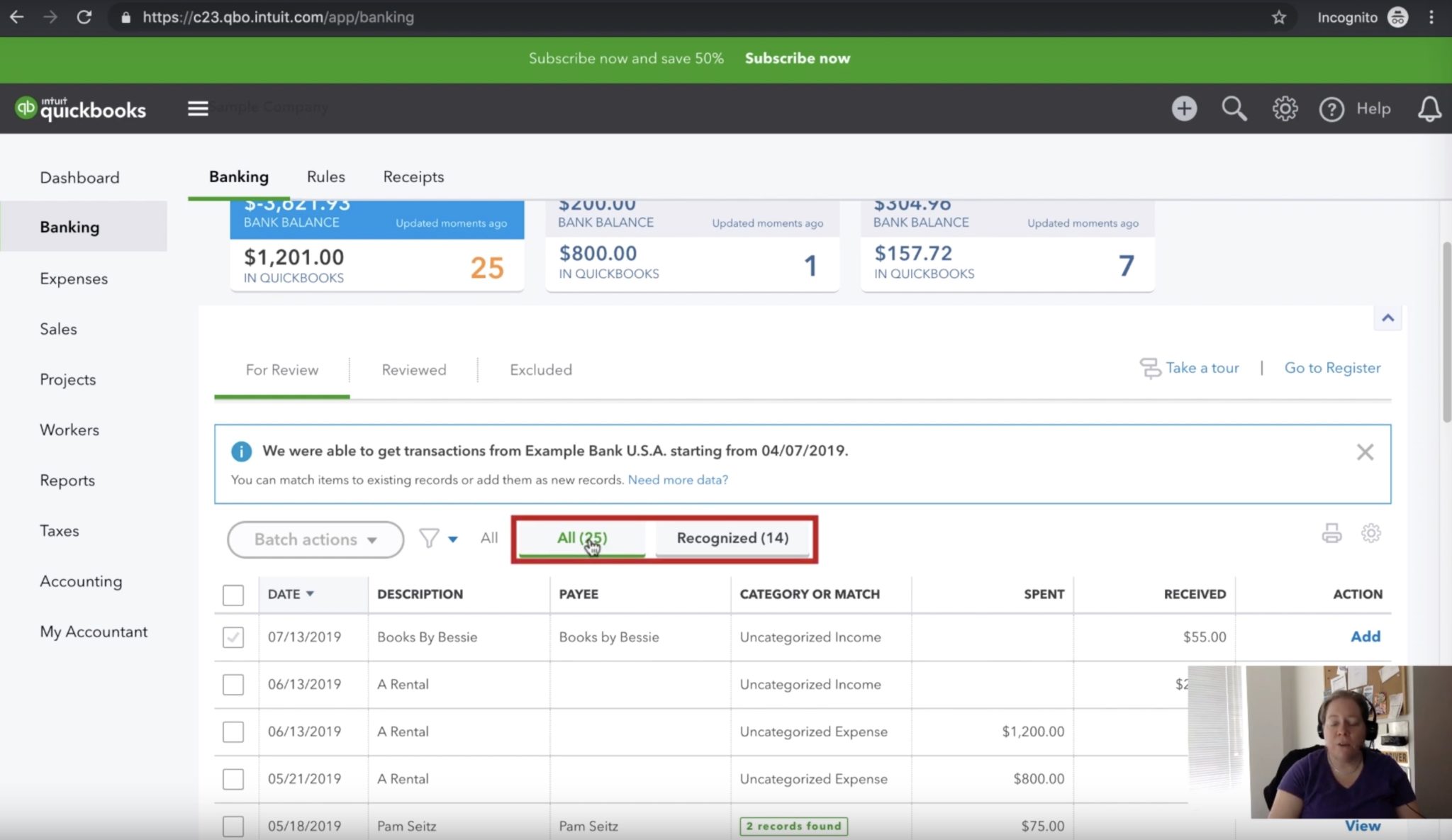Click the QuickBooks logo

coord(80,108)
